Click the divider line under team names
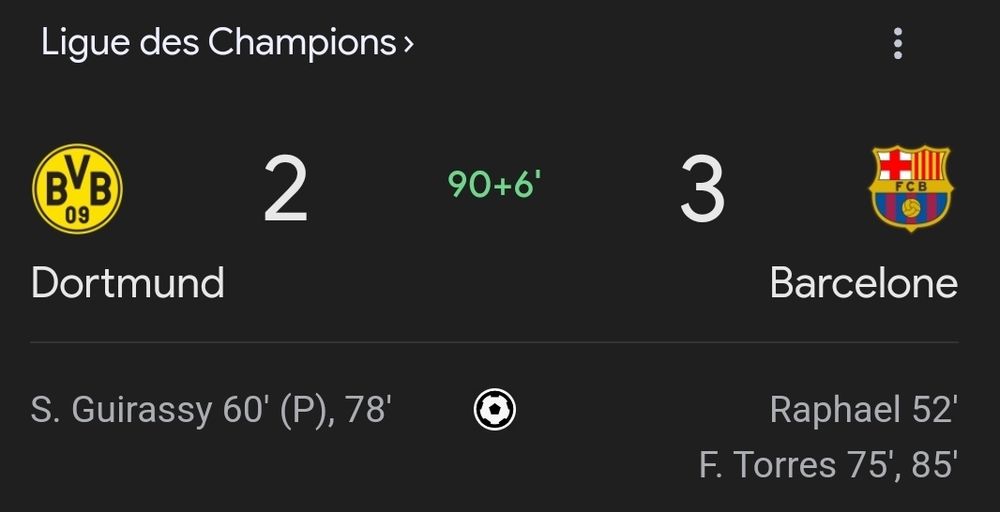The width and height of the screenshot is (1000, 512). coord(494,342)
